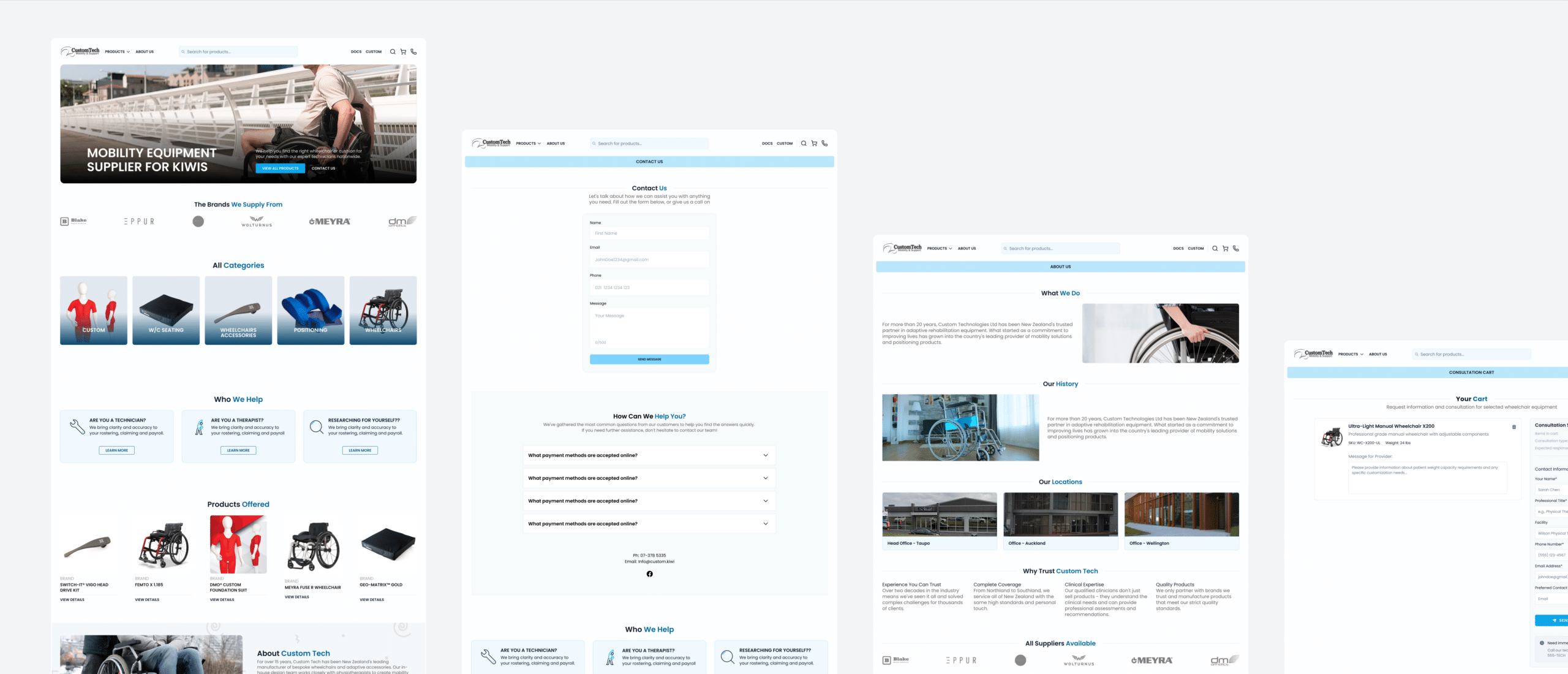The width and height of the screenshot is (1568, 674).
Task: Open ABOUT US in the Home page header
Action: tap(145, 51)
